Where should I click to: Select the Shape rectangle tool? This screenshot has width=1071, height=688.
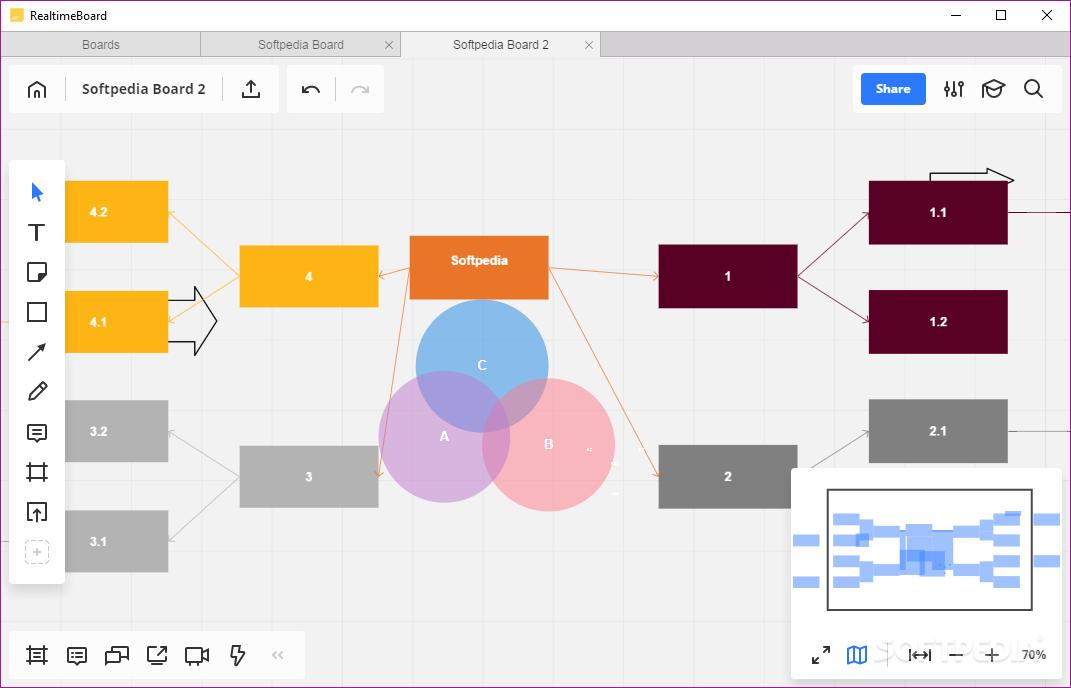coord(37,312)
